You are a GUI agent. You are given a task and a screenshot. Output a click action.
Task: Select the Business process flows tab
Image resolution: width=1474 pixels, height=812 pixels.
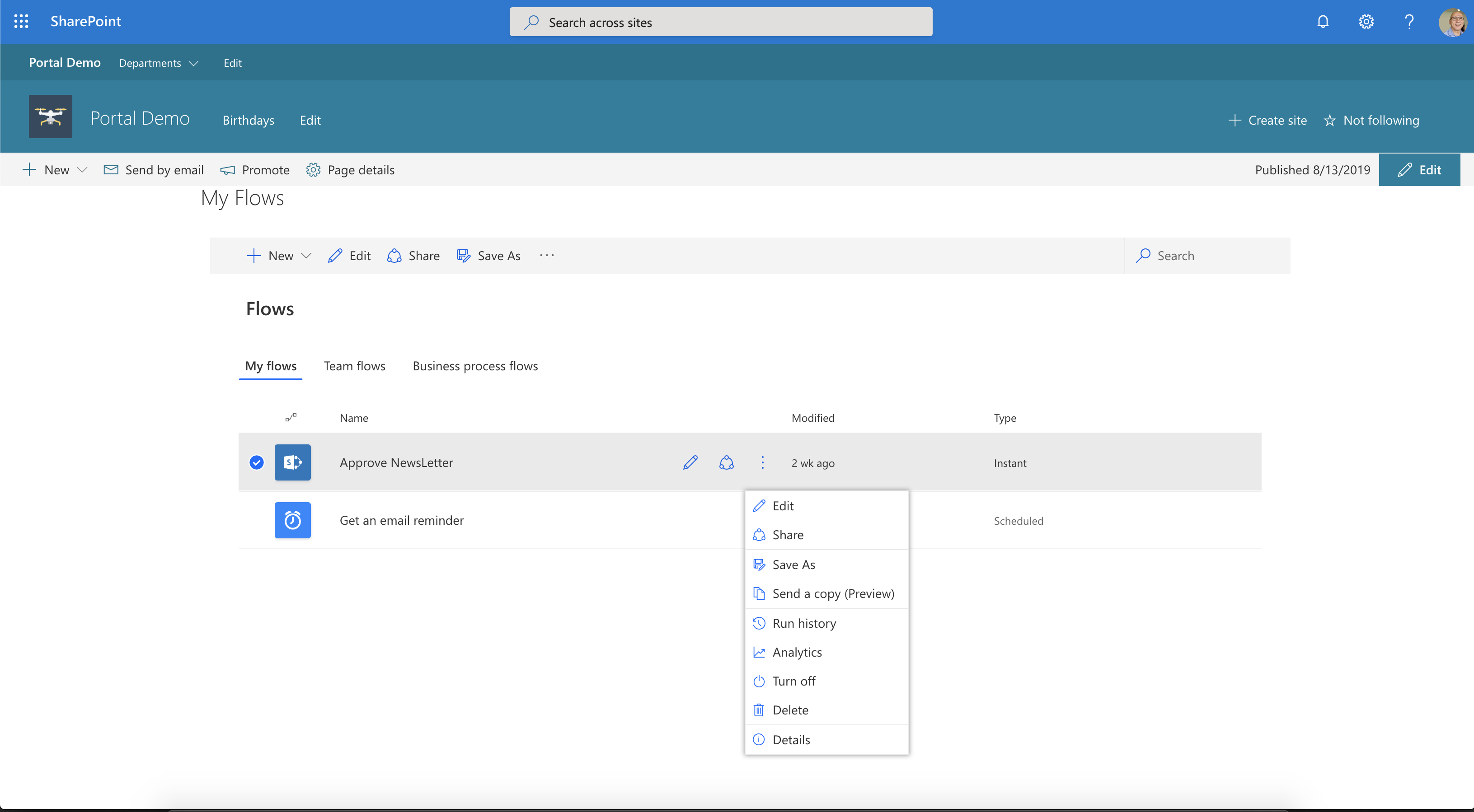tap(475, 365)
